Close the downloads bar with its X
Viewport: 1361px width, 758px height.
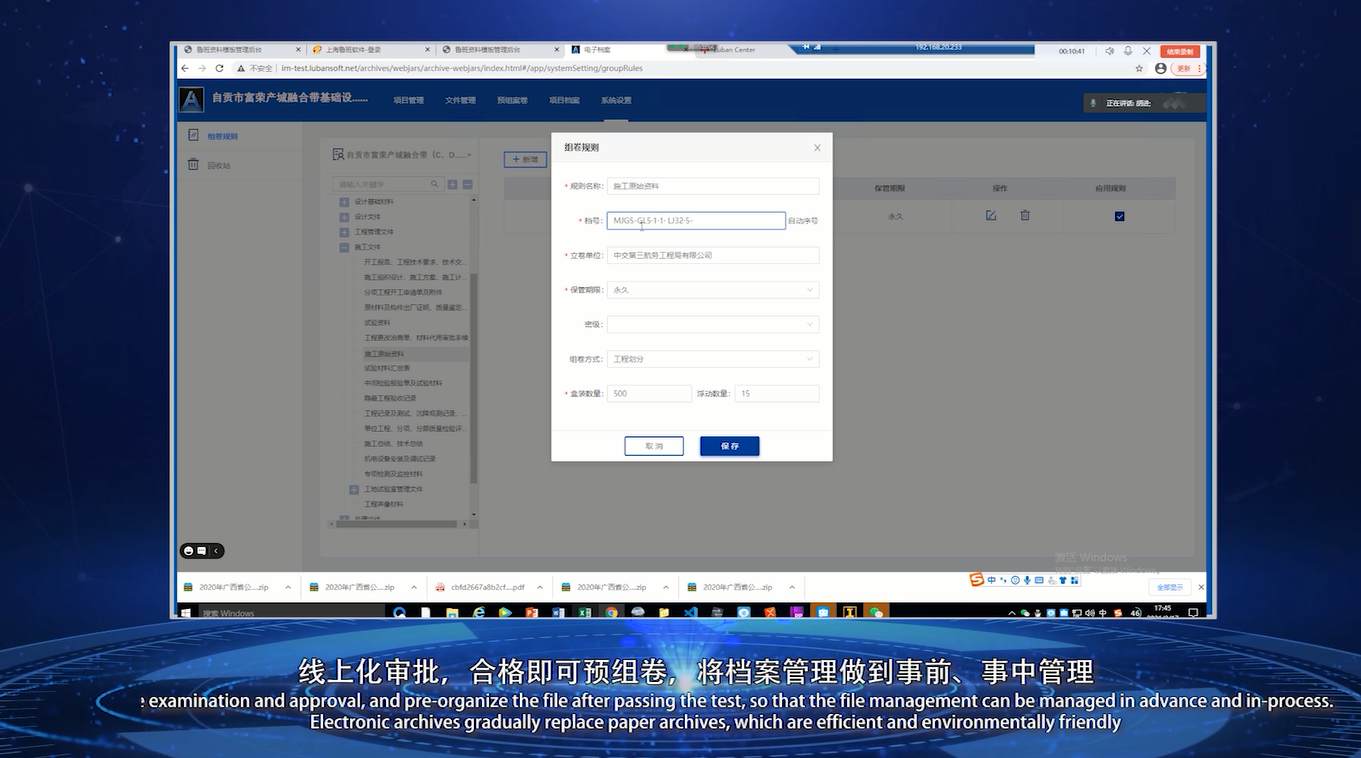[1201, 587]
